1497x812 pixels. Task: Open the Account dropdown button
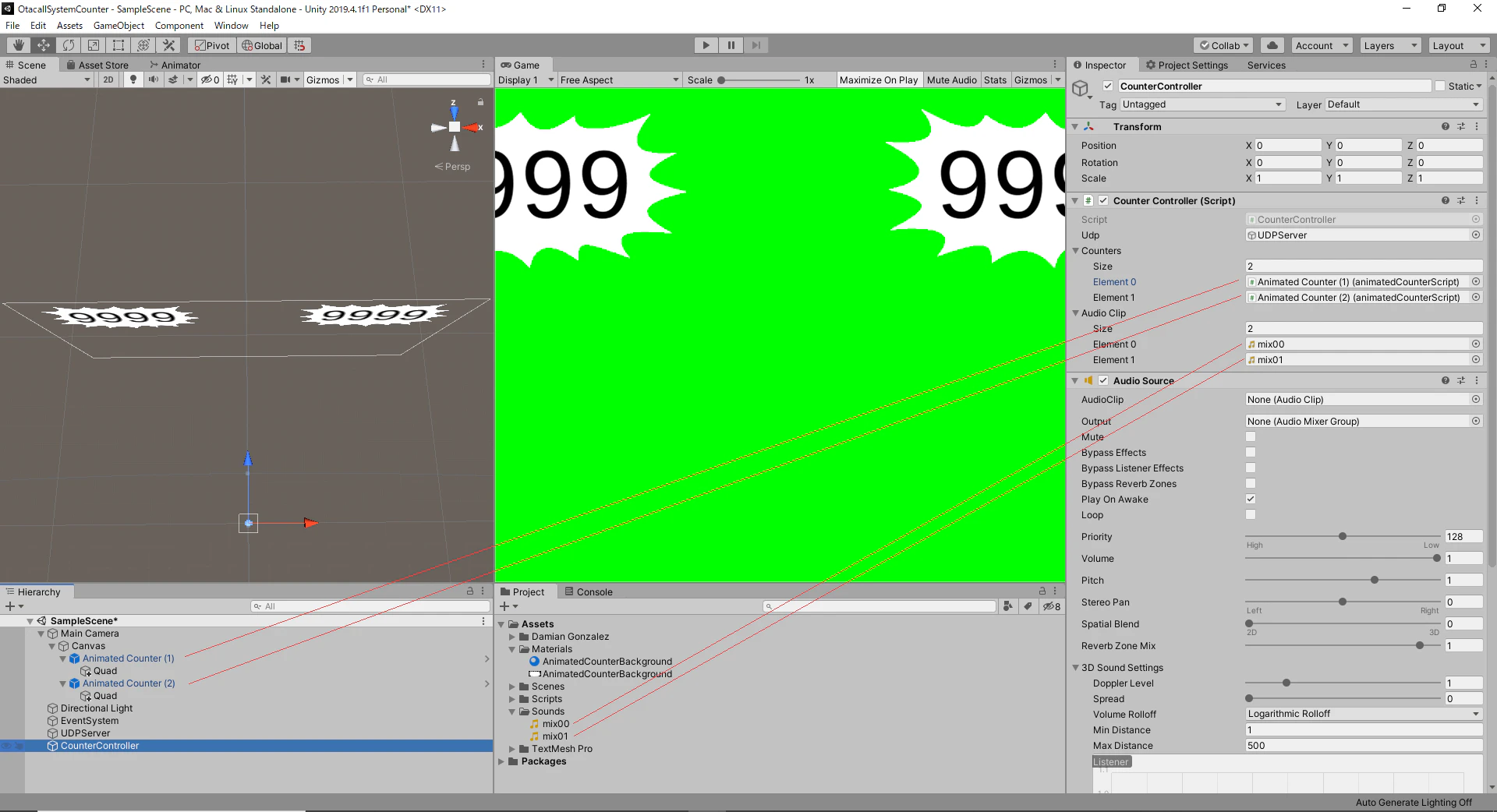[x=1322, y=45]
